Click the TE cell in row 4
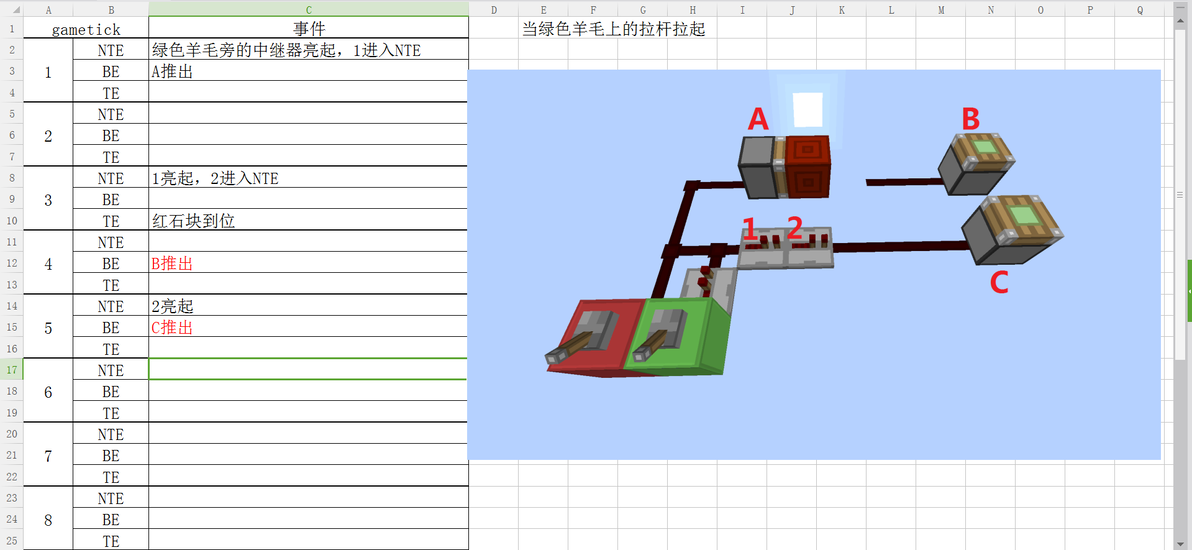 111,93
